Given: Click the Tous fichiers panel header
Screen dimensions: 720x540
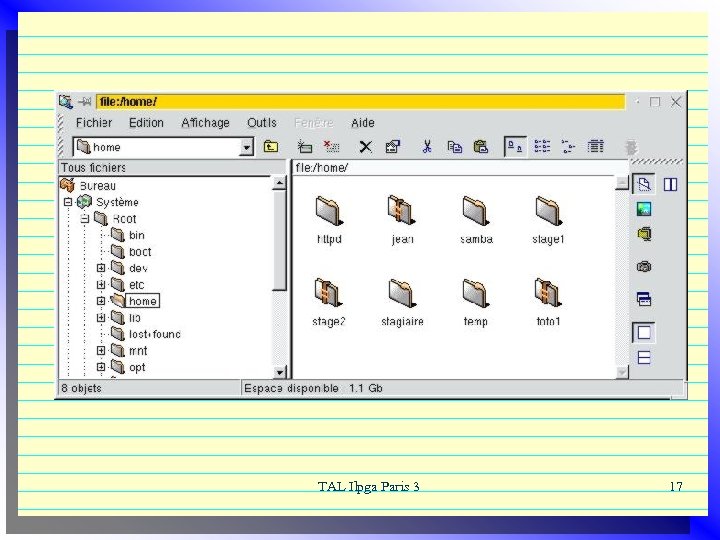Looking at the screenshot, I should 173,167.
